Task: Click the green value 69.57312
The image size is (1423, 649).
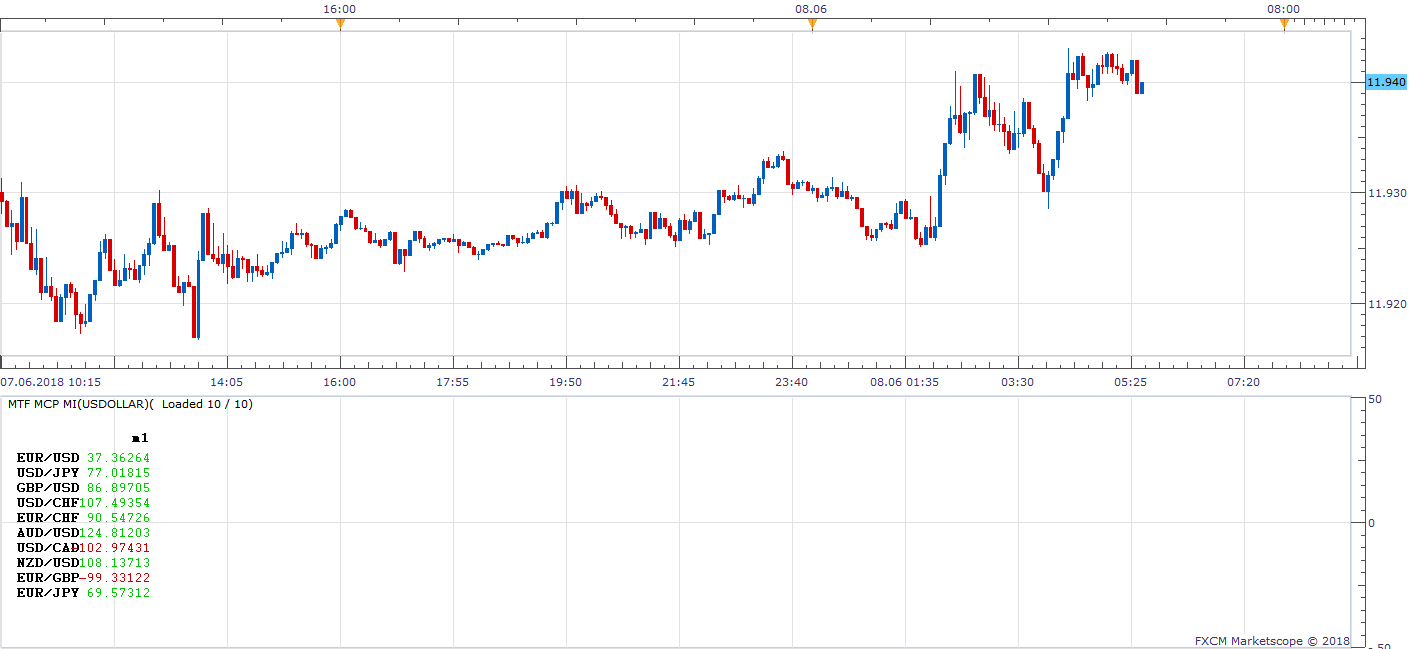Action: tap(119, 593)
